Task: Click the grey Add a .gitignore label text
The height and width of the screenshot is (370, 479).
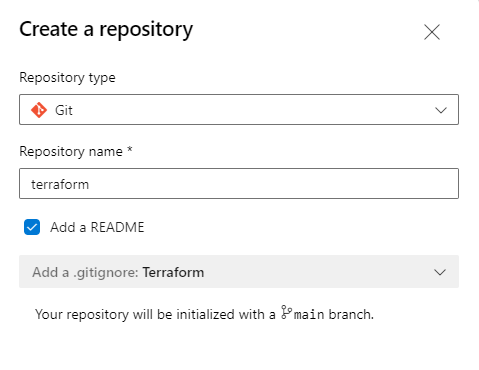Action: tap(85, 273)
